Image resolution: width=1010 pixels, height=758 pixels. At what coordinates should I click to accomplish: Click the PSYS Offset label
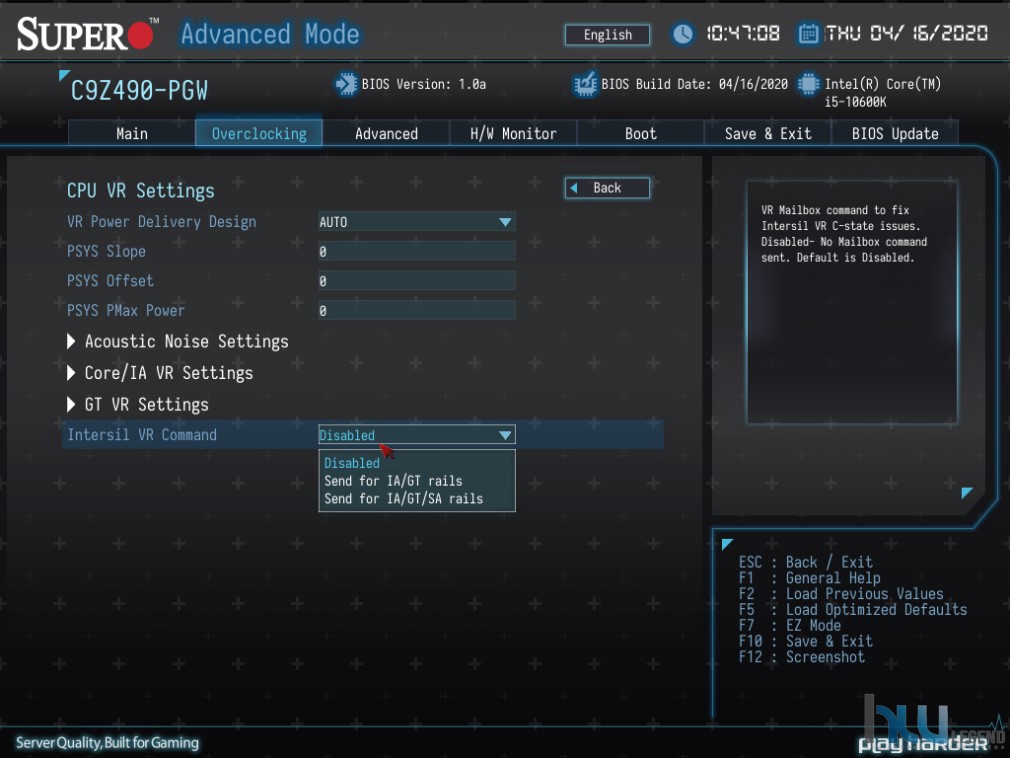click(110, 281)
